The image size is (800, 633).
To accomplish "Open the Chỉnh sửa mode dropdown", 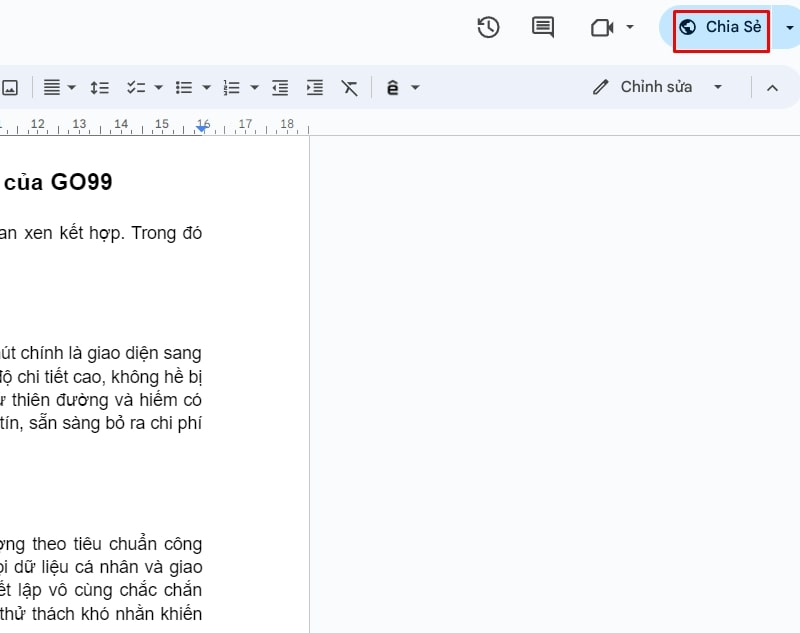I will point(718,87).
